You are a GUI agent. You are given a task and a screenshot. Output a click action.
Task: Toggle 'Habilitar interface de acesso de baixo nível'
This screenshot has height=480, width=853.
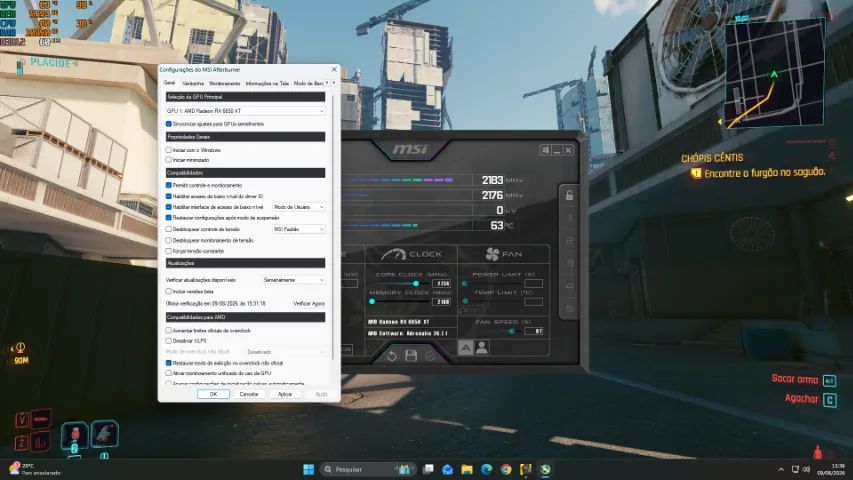pos(169,207)
